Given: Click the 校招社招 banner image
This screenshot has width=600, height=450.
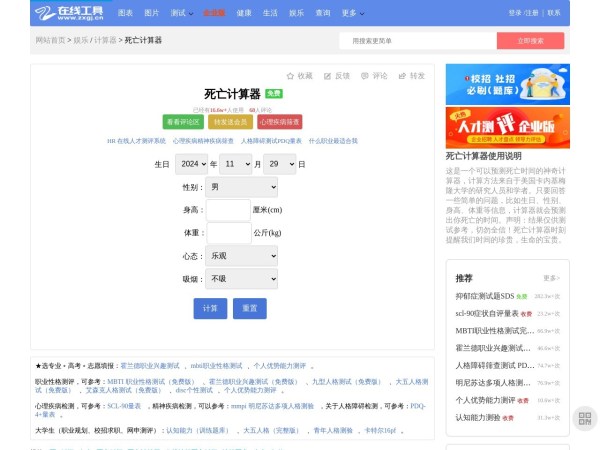Looking at the screenshot, I should (507, 85).
